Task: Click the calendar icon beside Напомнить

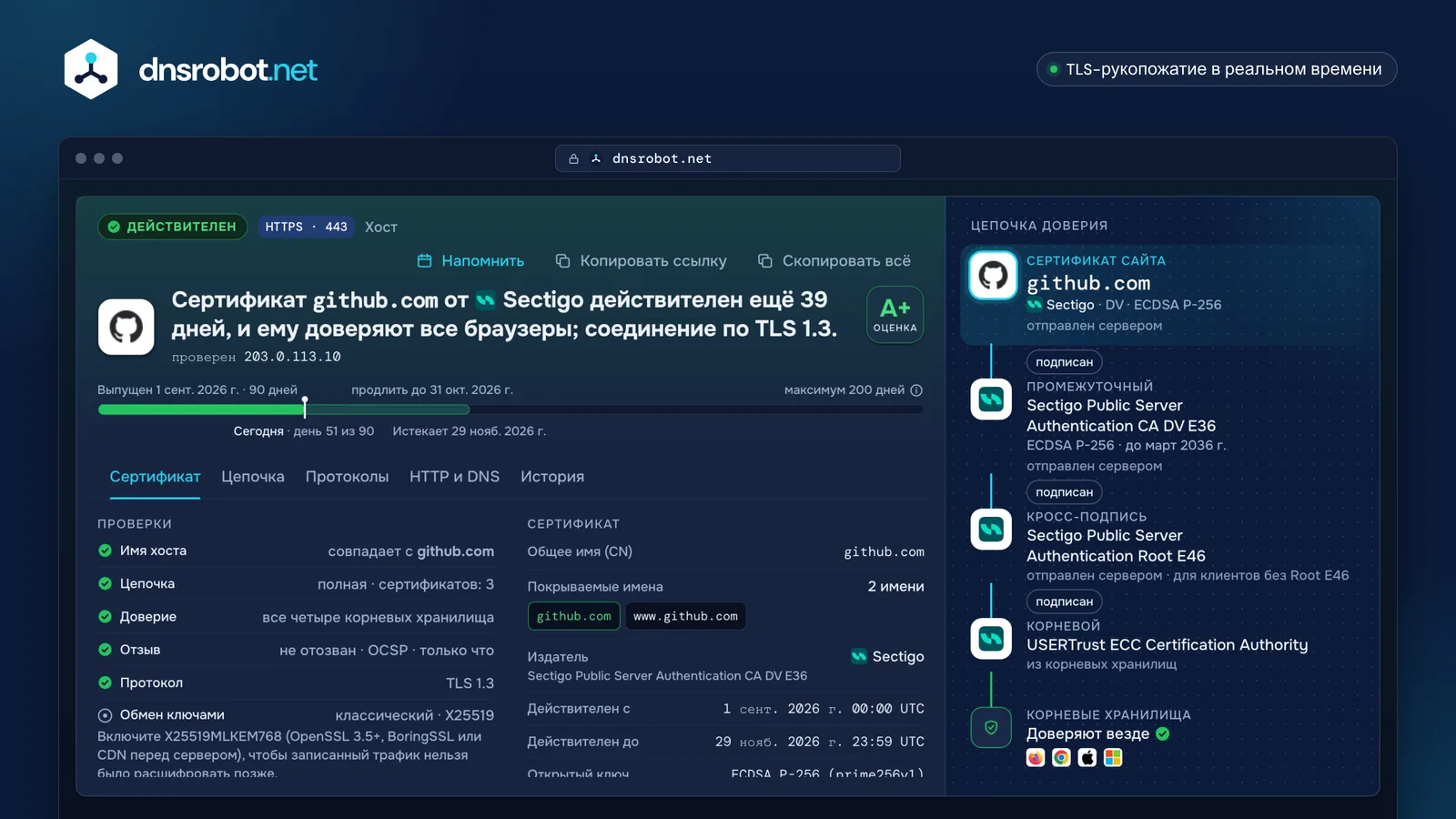Action: [424, 261]
